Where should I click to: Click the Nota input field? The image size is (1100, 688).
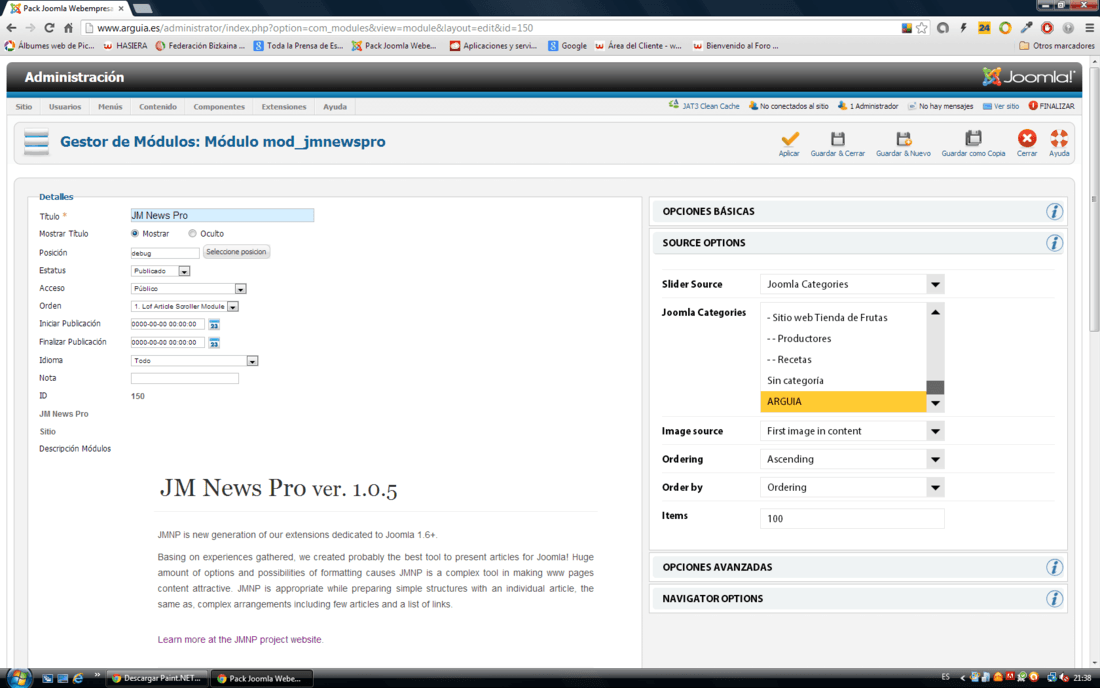[x=185, y=378]
